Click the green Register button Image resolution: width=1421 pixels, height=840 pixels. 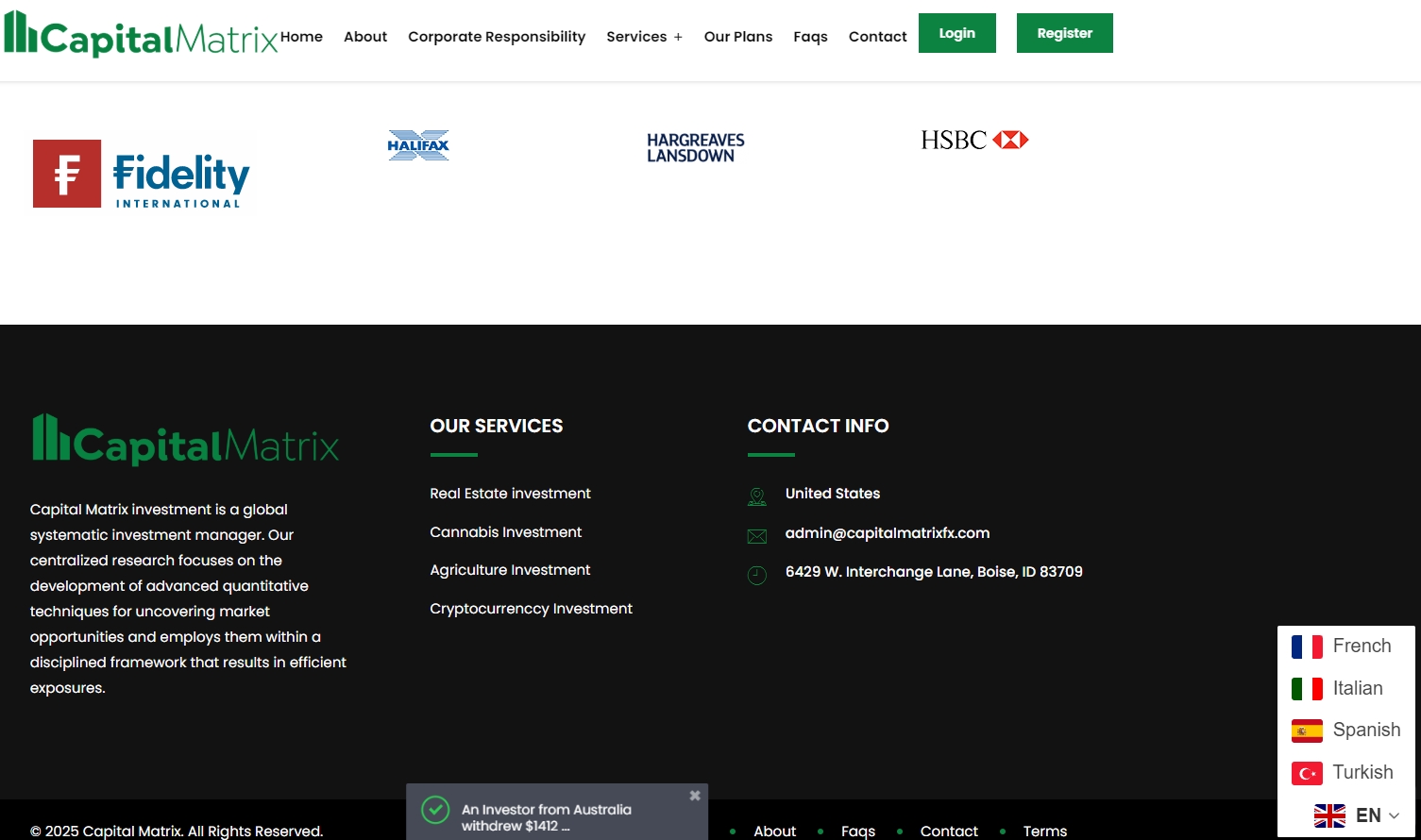tap(1065, 33)
